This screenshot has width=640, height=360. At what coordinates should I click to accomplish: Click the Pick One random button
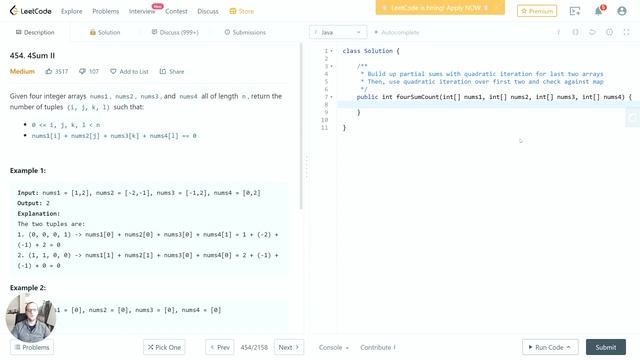164,347
